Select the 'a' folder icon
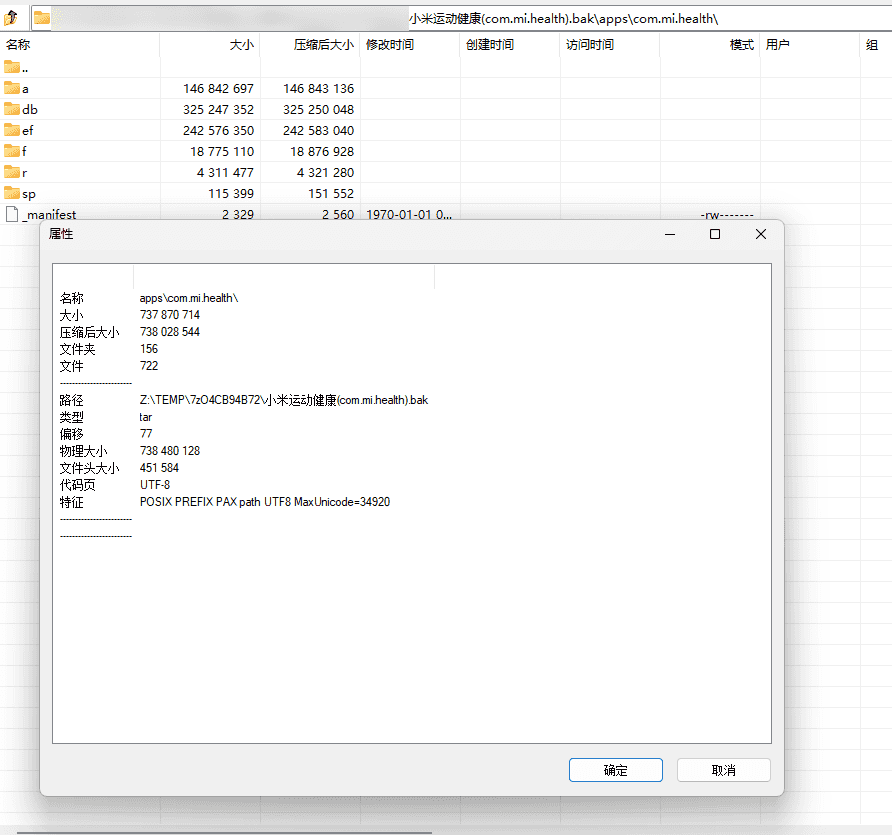The height and width of the screenshot is (835, 892). [x=12, y=88]
